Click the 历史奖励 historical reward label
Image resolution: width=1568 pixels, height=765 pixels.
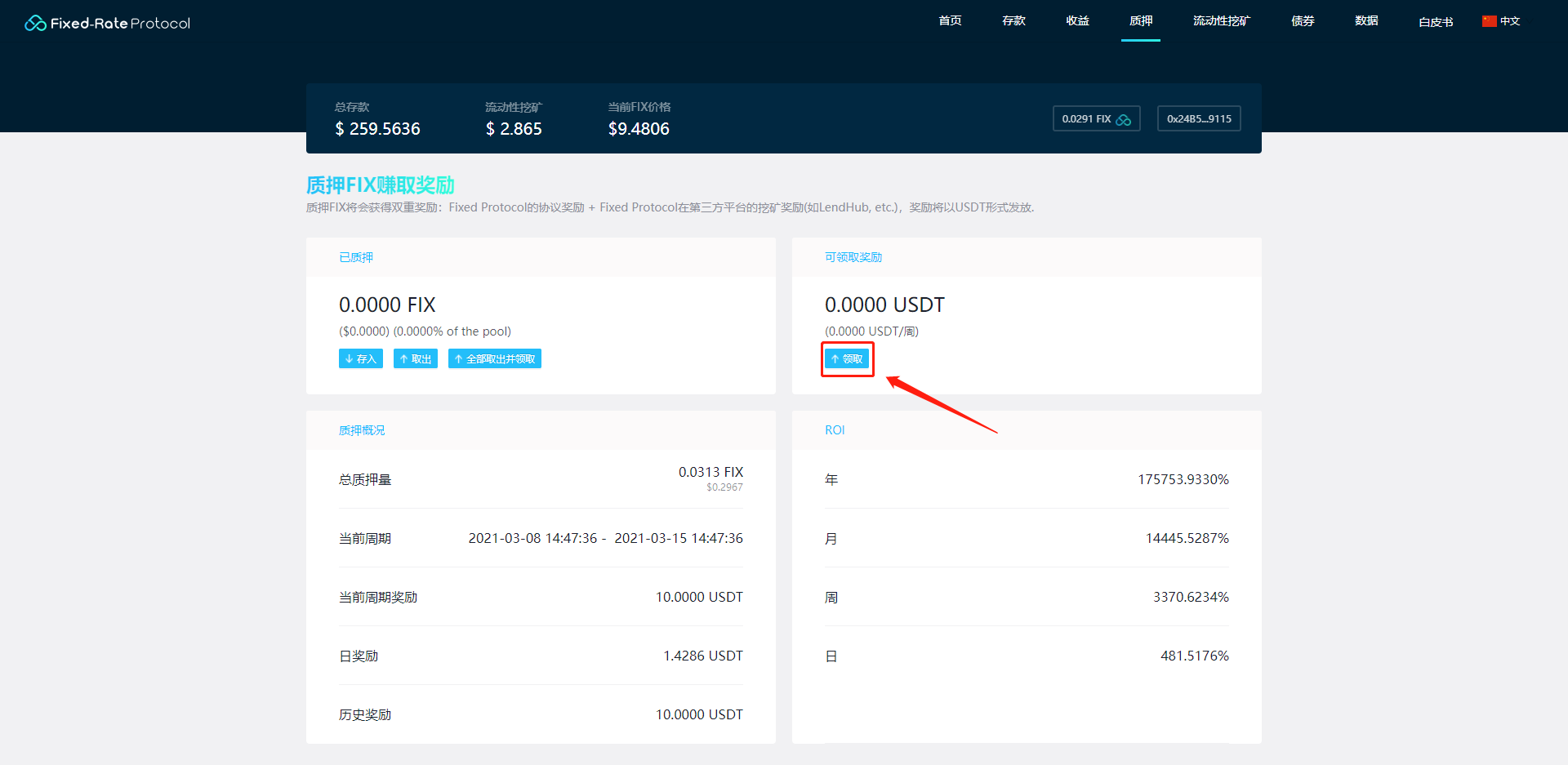click(365, 714)
